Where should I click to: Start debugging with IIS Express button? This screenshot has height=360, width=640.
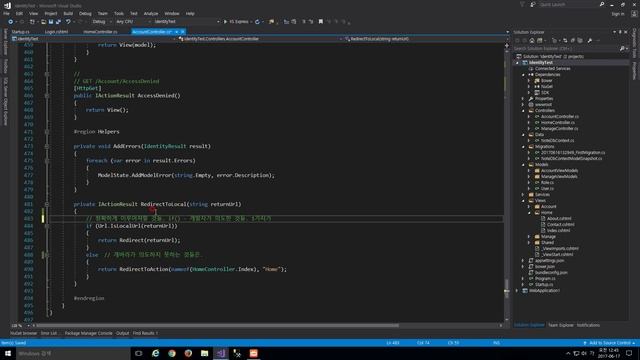pyautogui.click(x=236, y=22)
